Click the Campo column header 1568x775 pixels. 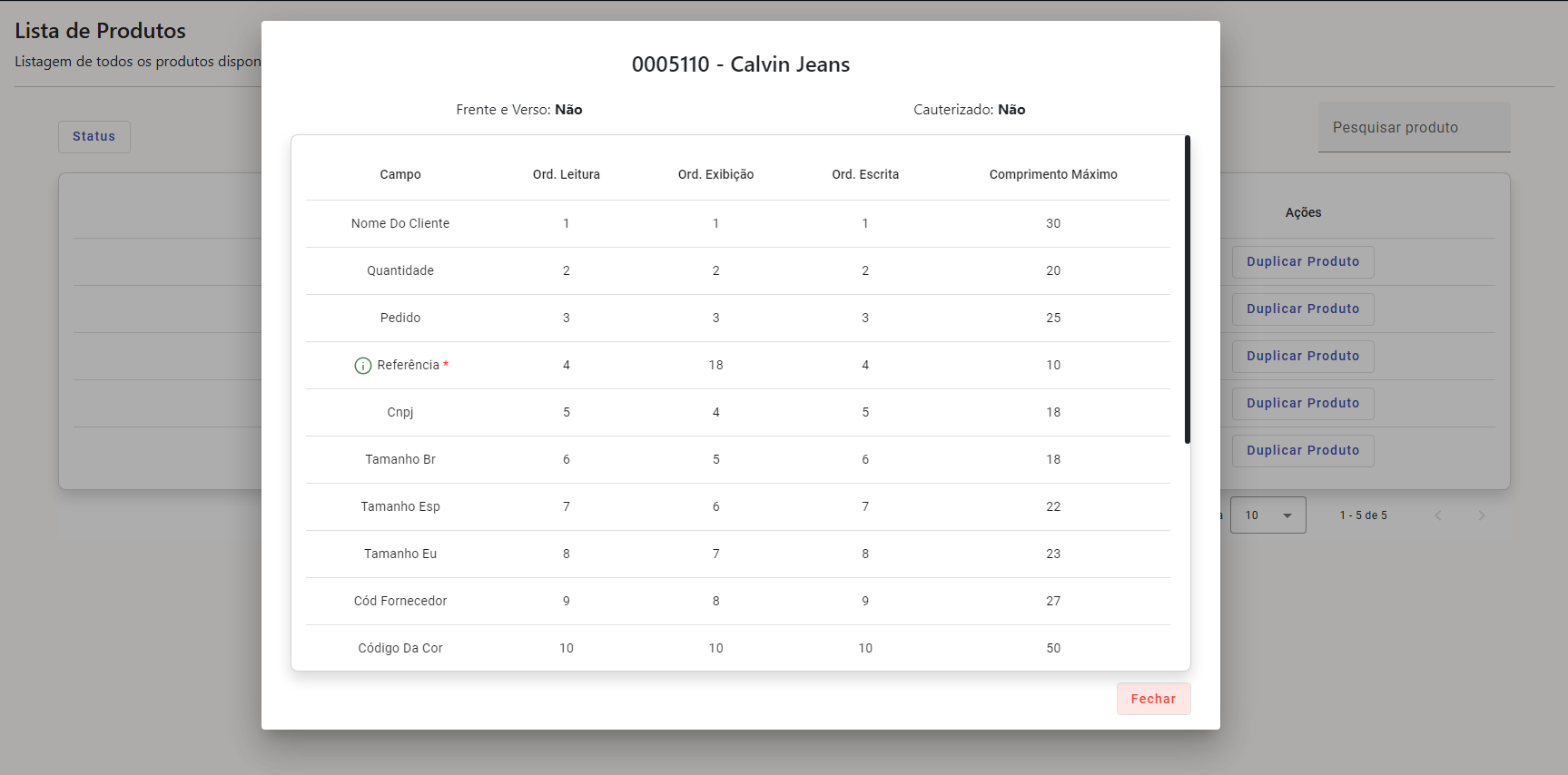400,175
